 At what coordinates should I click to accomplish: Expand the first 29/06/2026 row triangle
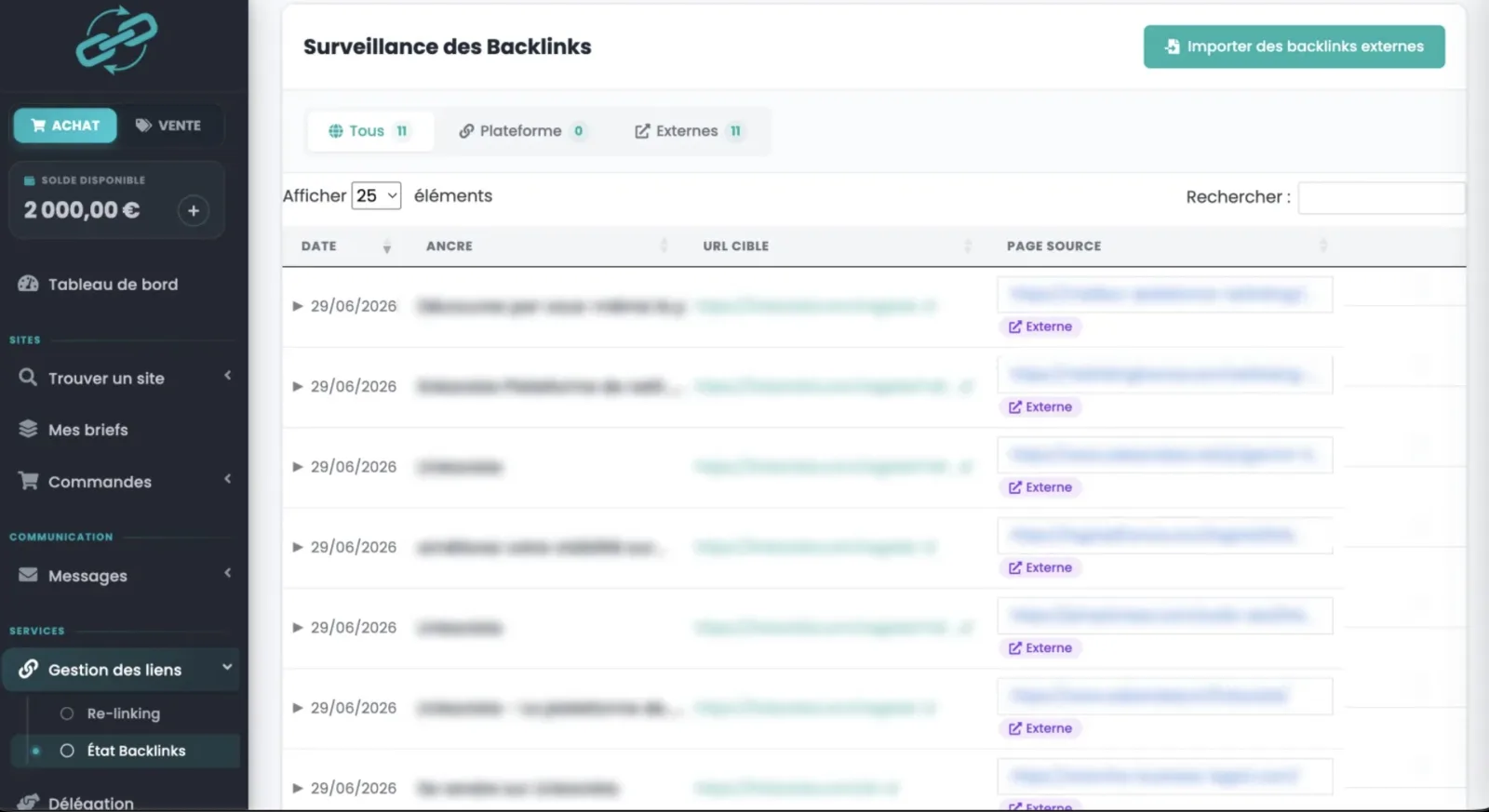pos(298,306)
